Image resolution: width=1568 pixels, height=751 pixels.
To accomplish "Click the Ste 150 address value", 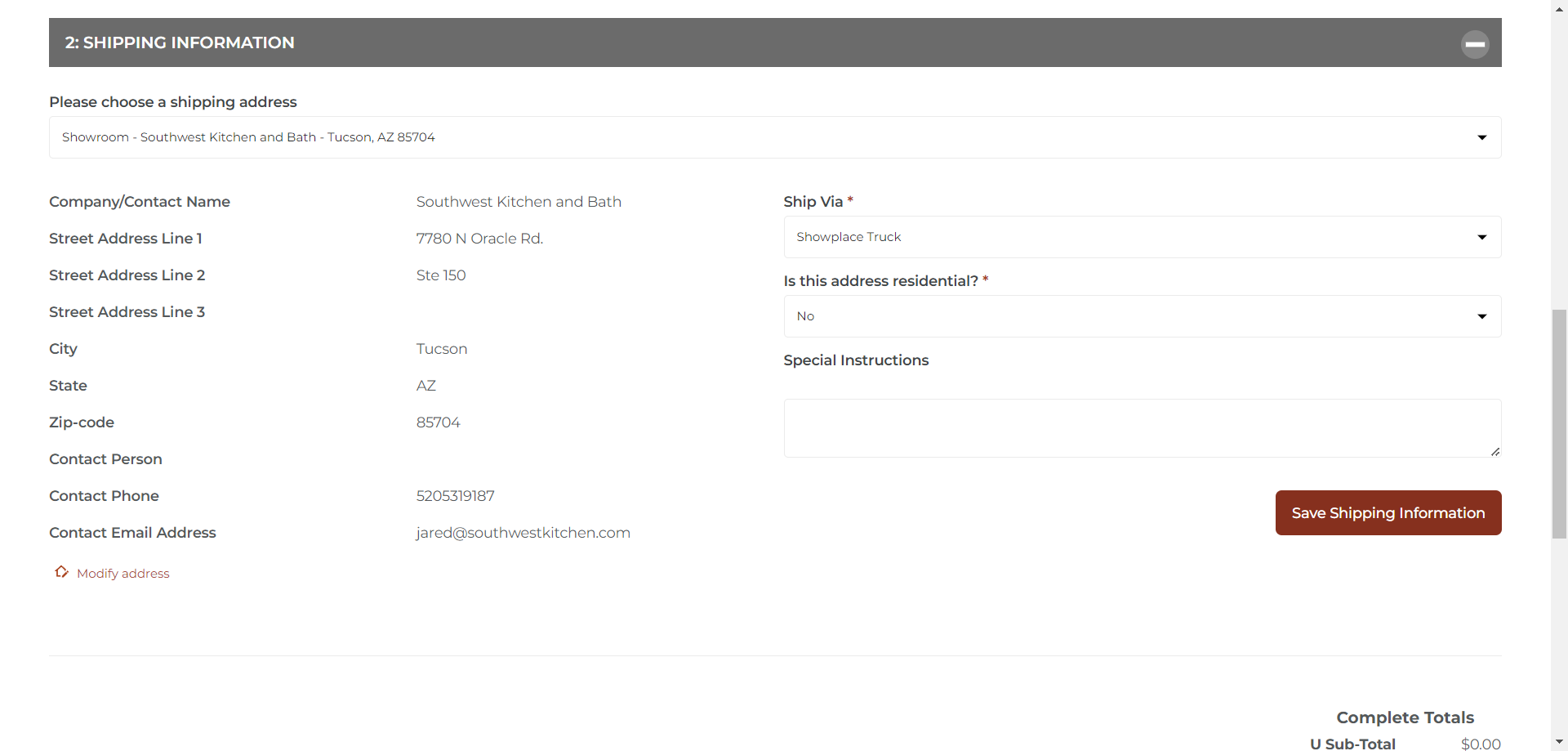I will pyautogui.click(x=441, y=275).
